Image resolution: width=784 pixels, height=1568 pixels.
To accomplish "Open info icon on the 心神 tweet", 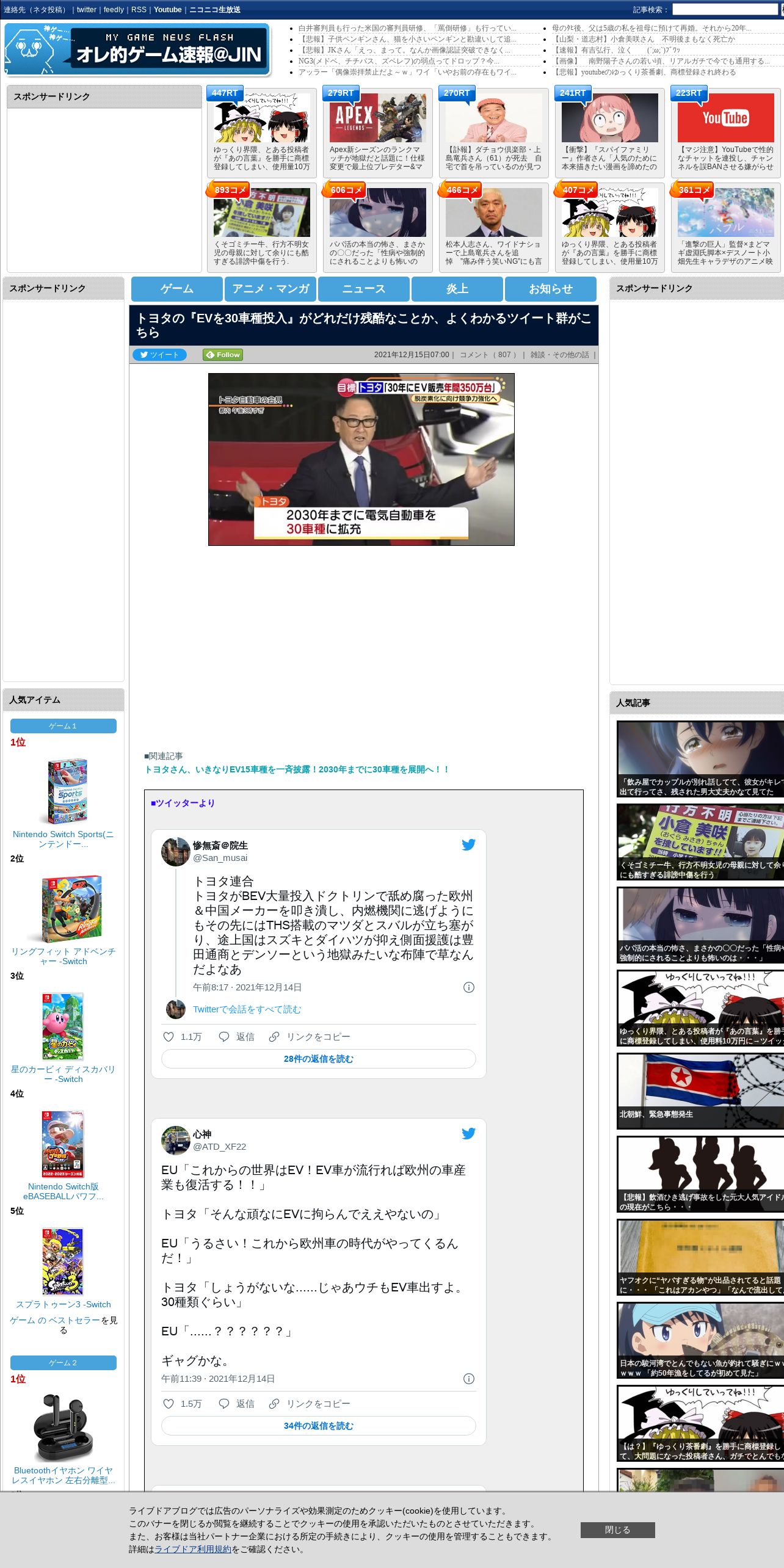I will coord(469,1379).
